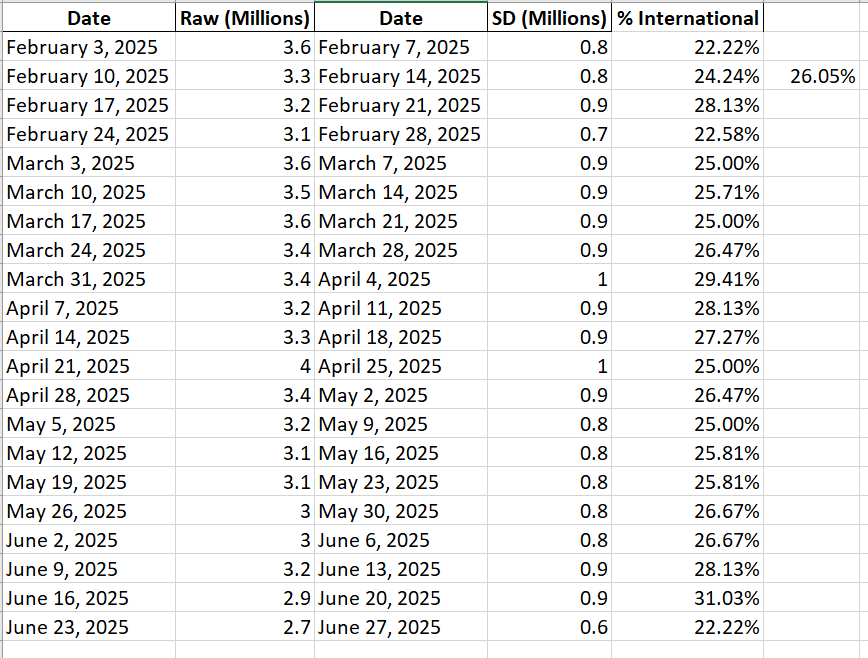Click cell 'April 4, 2025'
The width and height of the screenshot is (868, 658).
(401, 278)
